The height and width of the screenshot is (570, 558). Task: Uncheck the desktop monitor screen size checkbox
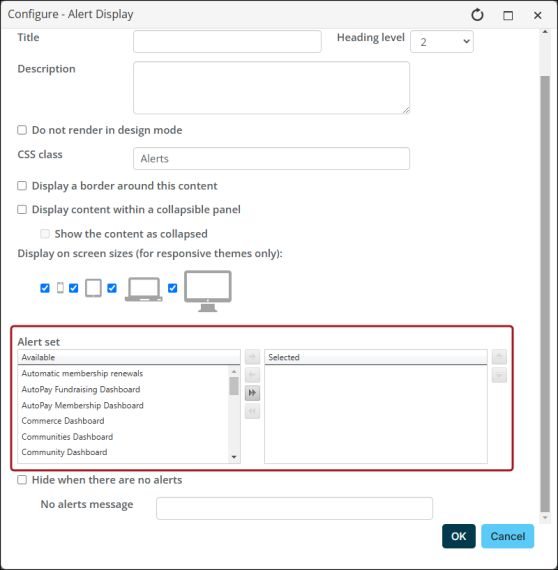173,288
